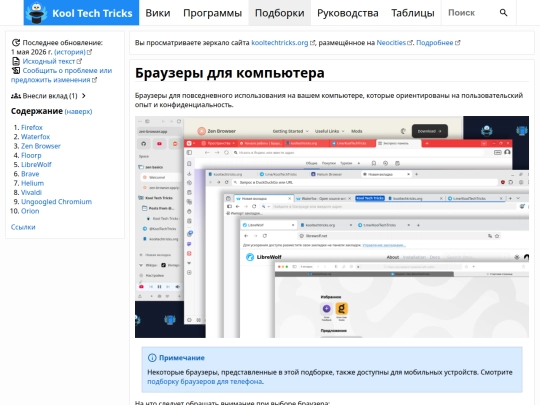Jump to Waterfox in contents
540x405 pixels.
point(35,137)
